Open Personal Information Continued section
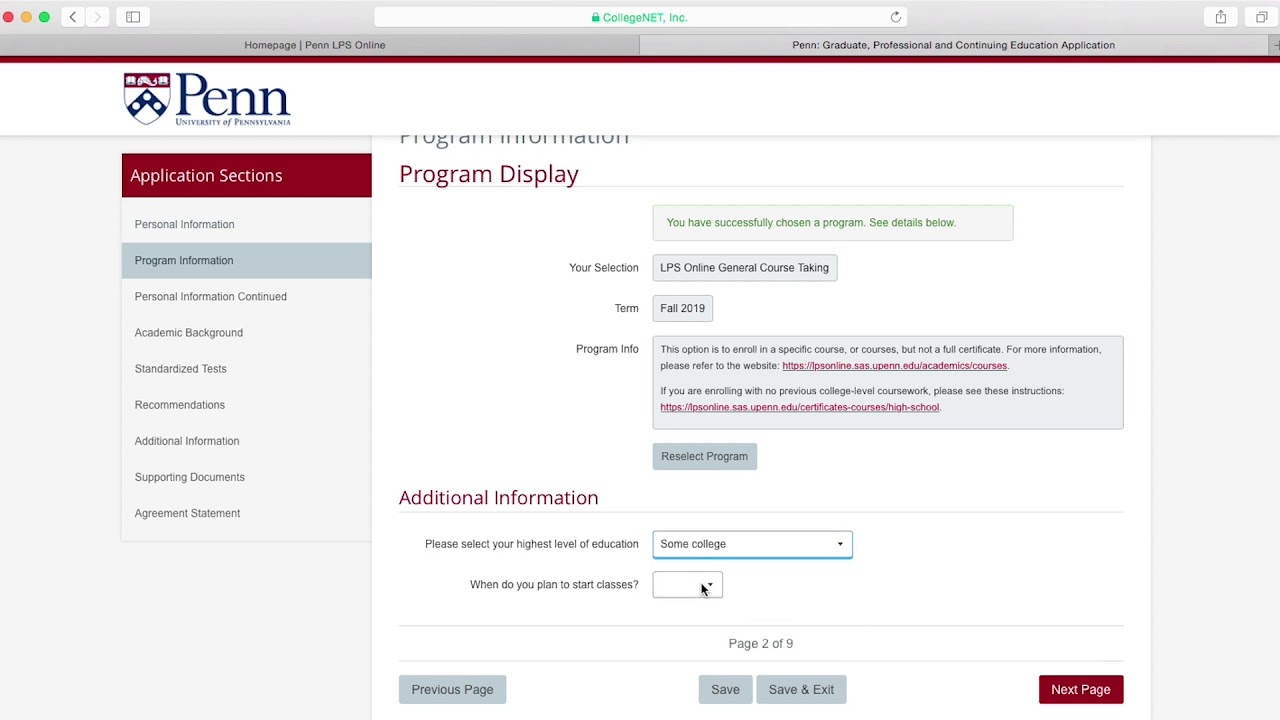 click(247, 296)
